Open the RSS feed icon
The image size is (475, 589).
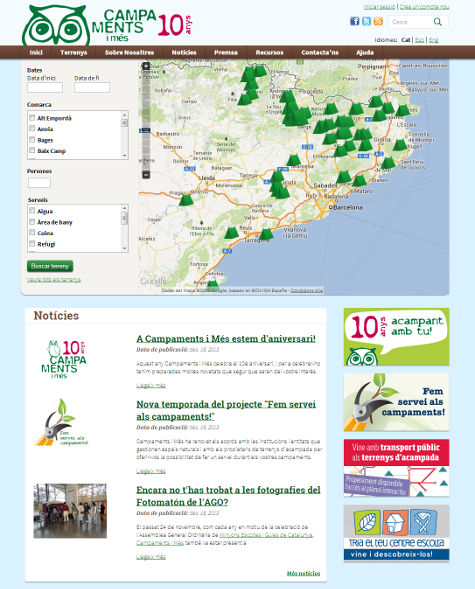point(378,21)
